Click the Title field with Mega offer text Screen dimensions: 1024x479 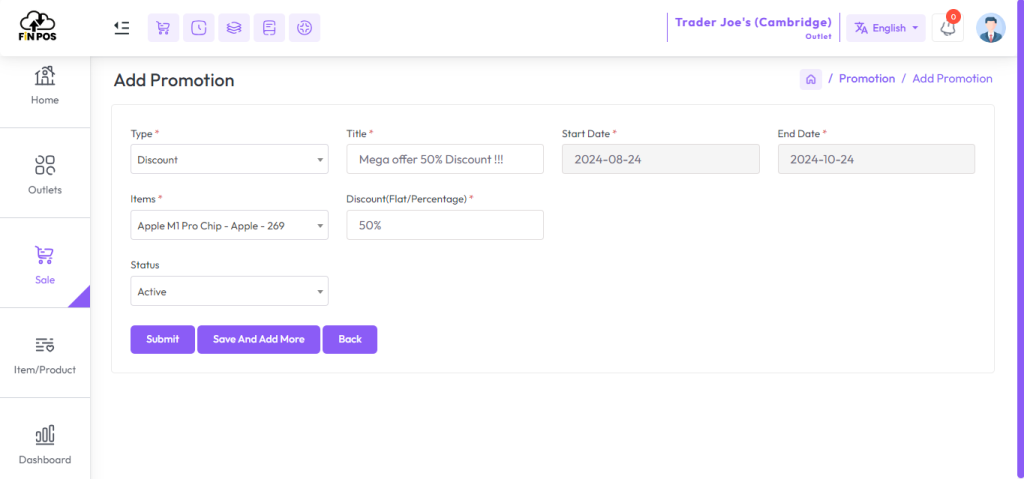(445, 159)
